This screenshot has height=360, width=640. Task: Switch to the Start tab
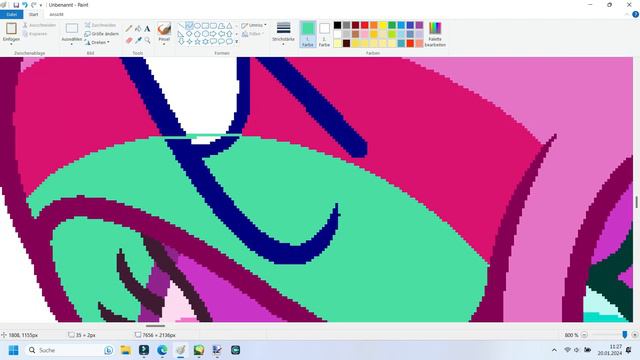[33, 14]
